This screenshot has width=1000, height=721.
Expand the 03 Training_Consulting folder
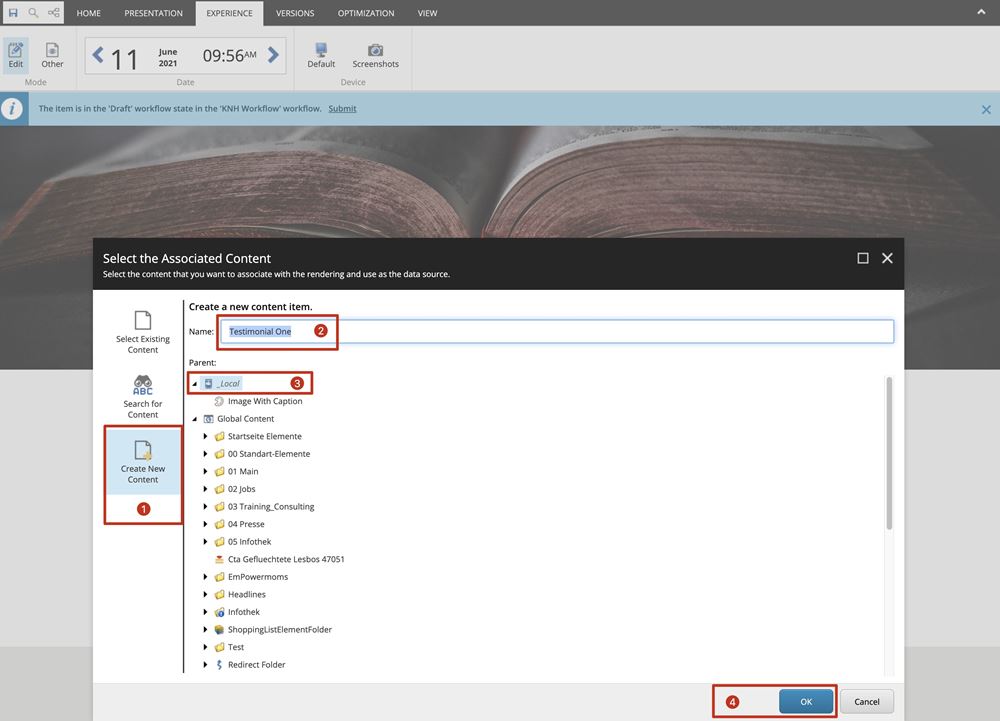tap(206, 507)
